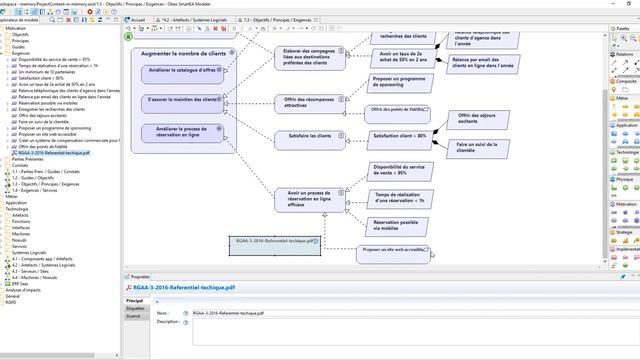Pick the first blue element in the Application palette
The width and height of the screenshot is (640, 360).
(614, 134)
